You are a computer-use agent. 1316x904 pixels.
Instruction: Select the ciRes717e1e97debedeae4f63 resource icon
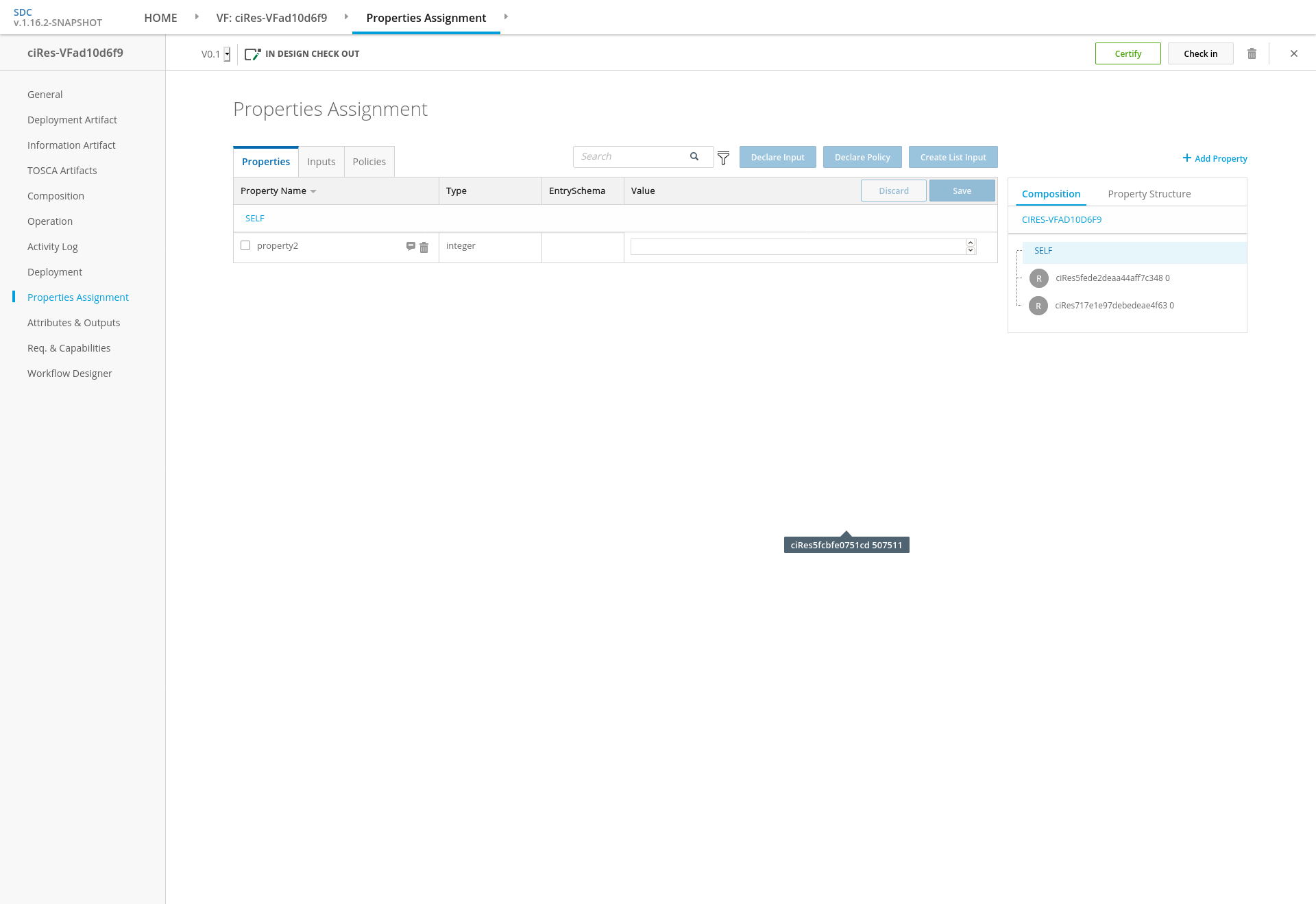(1038, 306)
